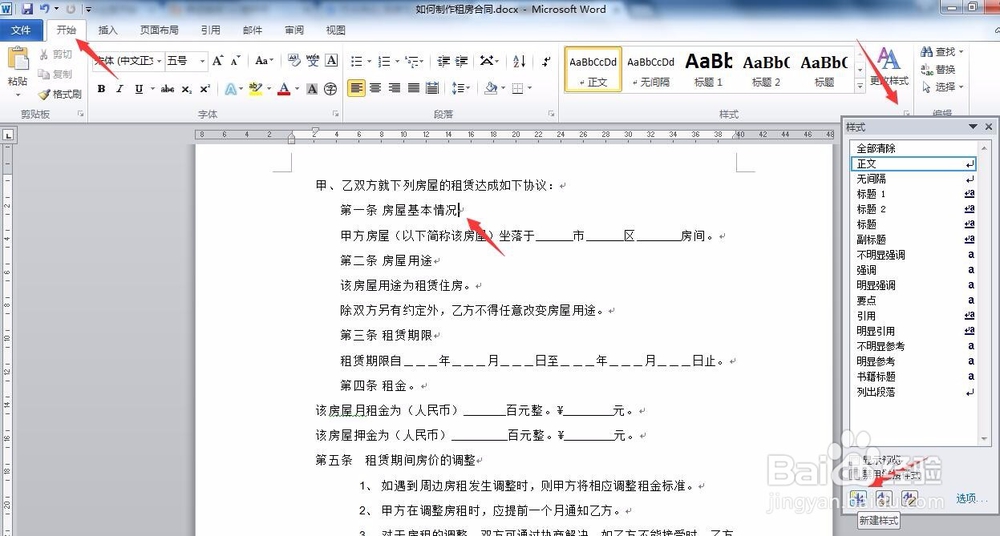Click the Grow Font icon
Screen dimensions: 1000x536
click(218, 61)
